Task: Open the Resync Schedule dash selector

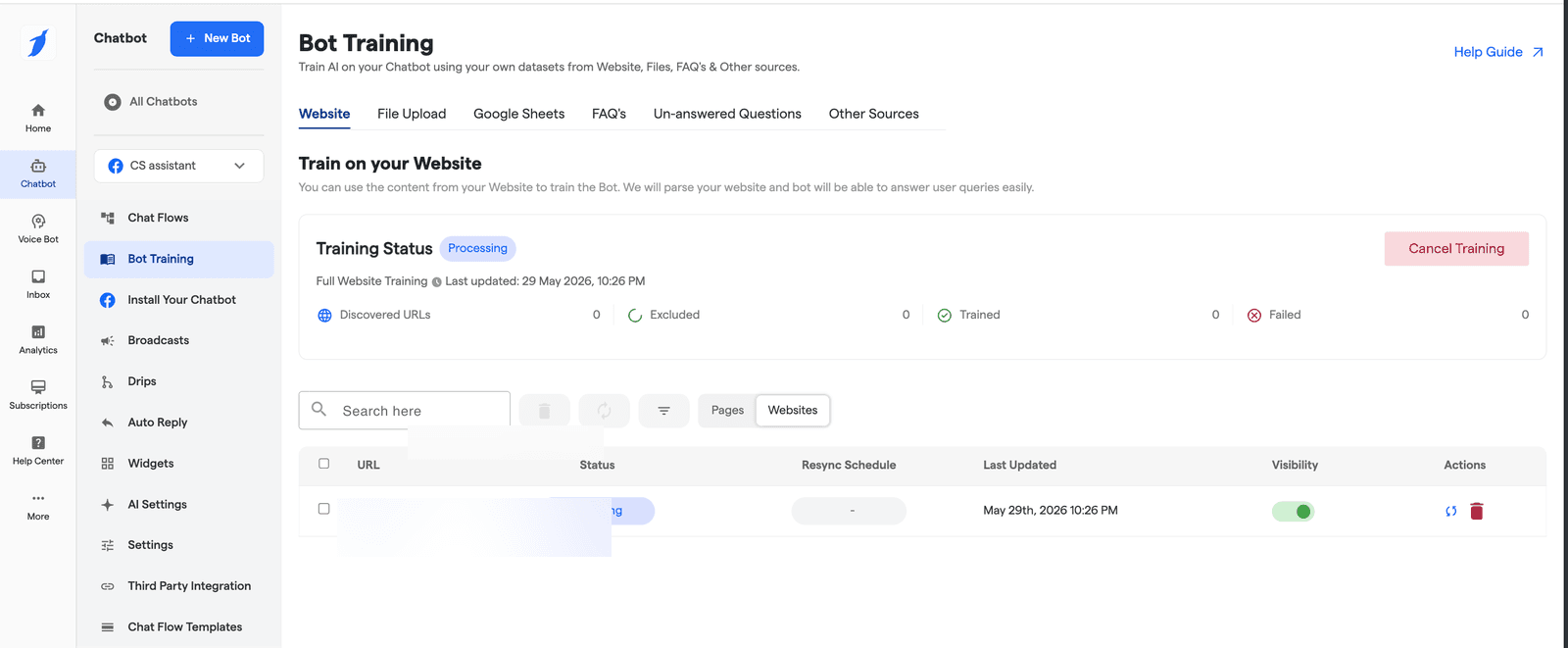Action: [x=849, y=511]
